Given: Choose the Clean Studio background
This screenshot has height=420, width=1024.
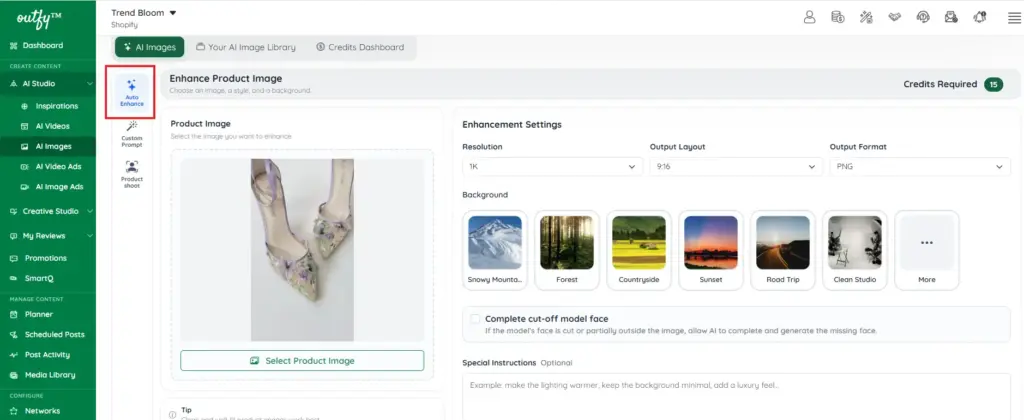Looking at the screenshot, I should 855,250.
